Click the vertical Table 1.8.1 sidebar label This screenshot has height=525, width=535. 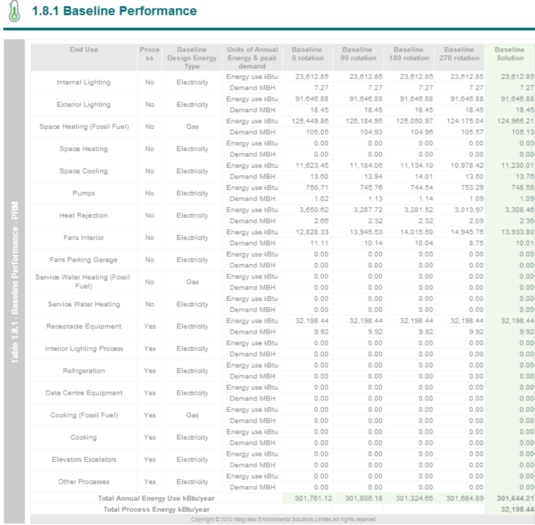[x=15, y=282]
